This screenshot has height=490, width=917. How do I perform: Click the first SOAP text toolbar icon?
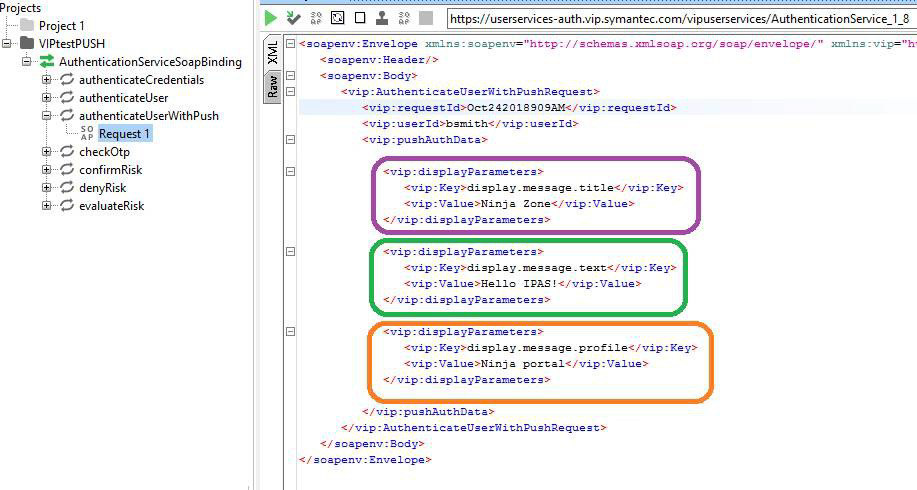tap(316, 18)
